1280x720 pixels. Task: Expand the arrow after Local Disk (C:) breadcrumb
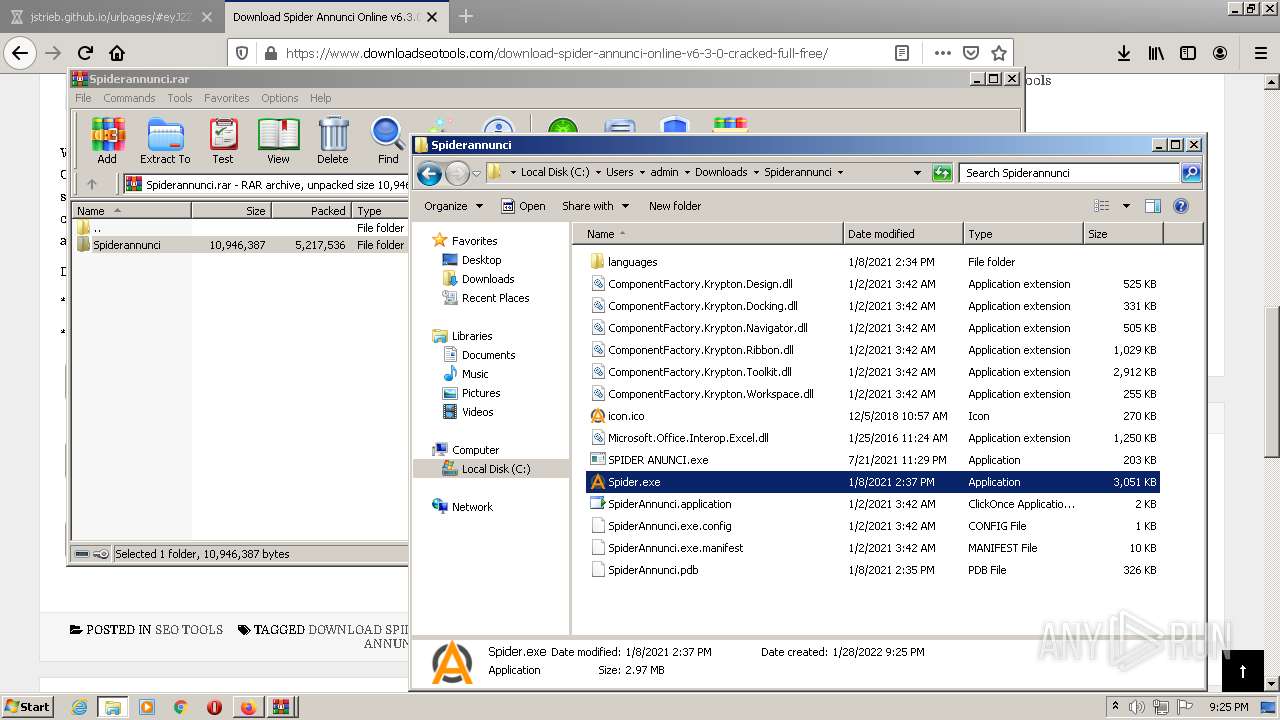[598, 172]
